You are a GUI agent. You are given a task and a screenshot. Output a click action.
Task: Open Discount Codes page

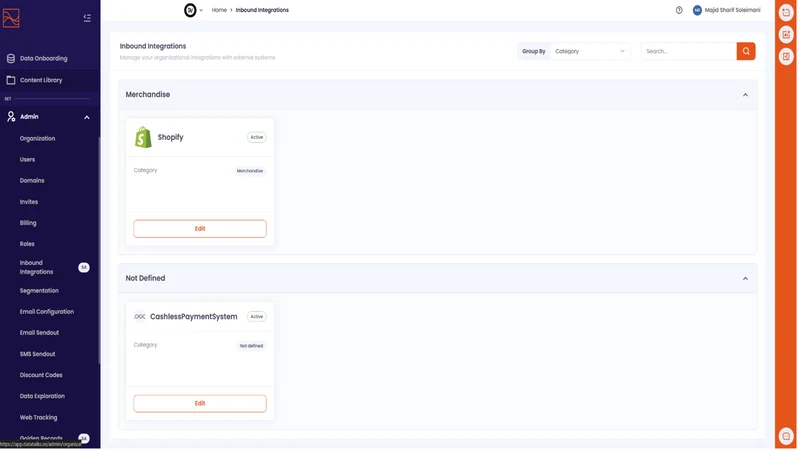(x=41, y=375)
